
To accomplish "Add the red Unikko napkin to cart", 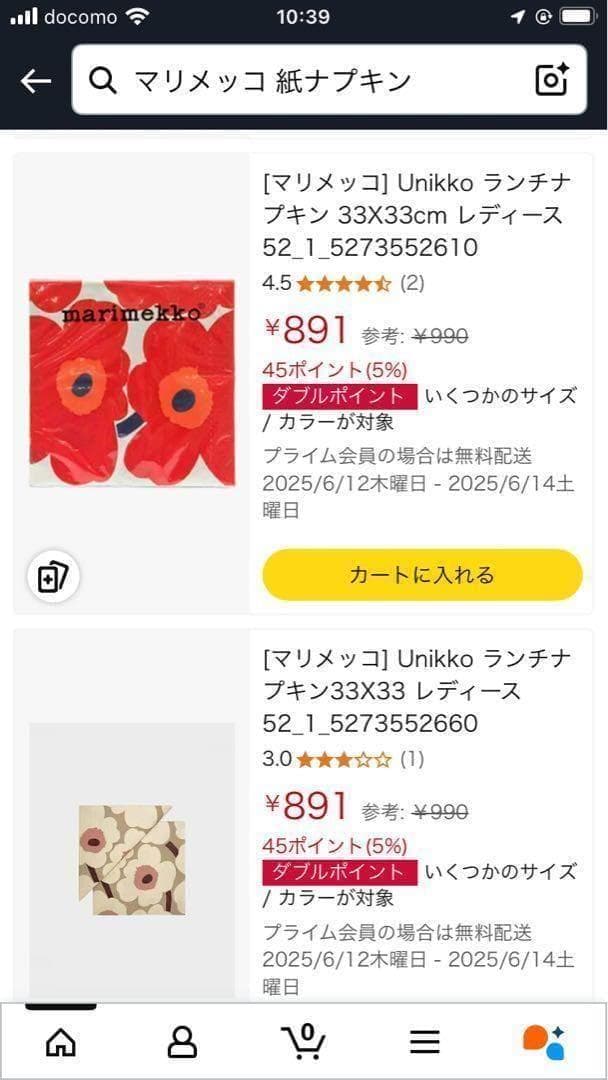I will coord(422,575).
